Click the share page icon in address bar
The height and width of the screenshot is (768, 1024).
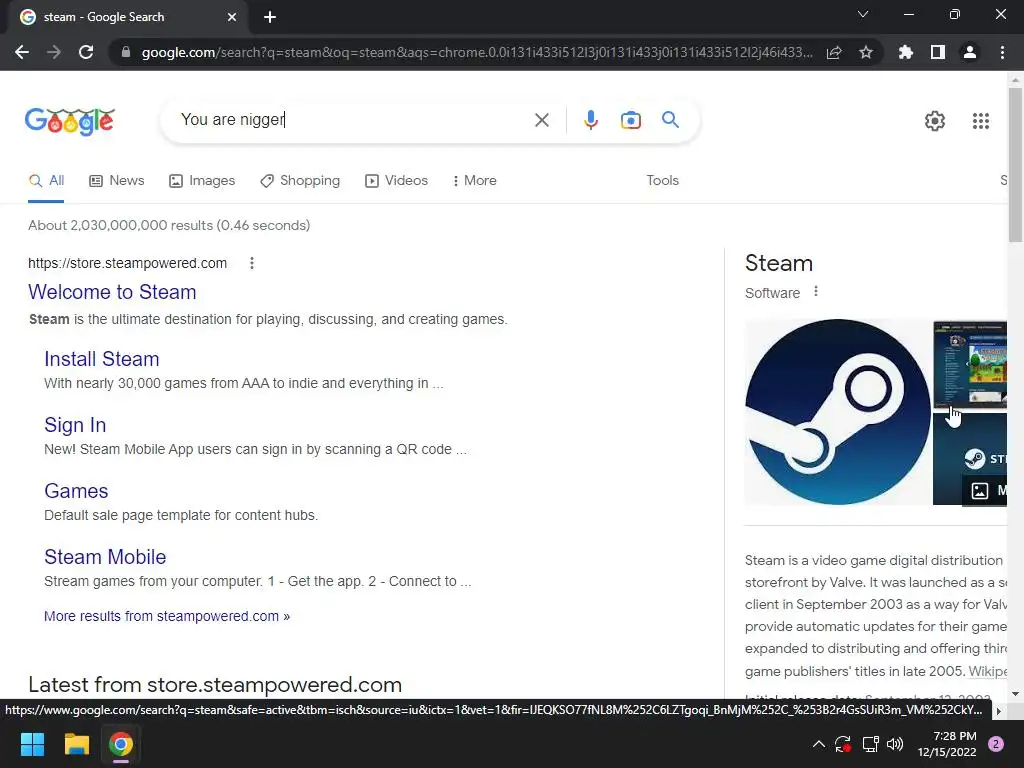pos(834,52)
